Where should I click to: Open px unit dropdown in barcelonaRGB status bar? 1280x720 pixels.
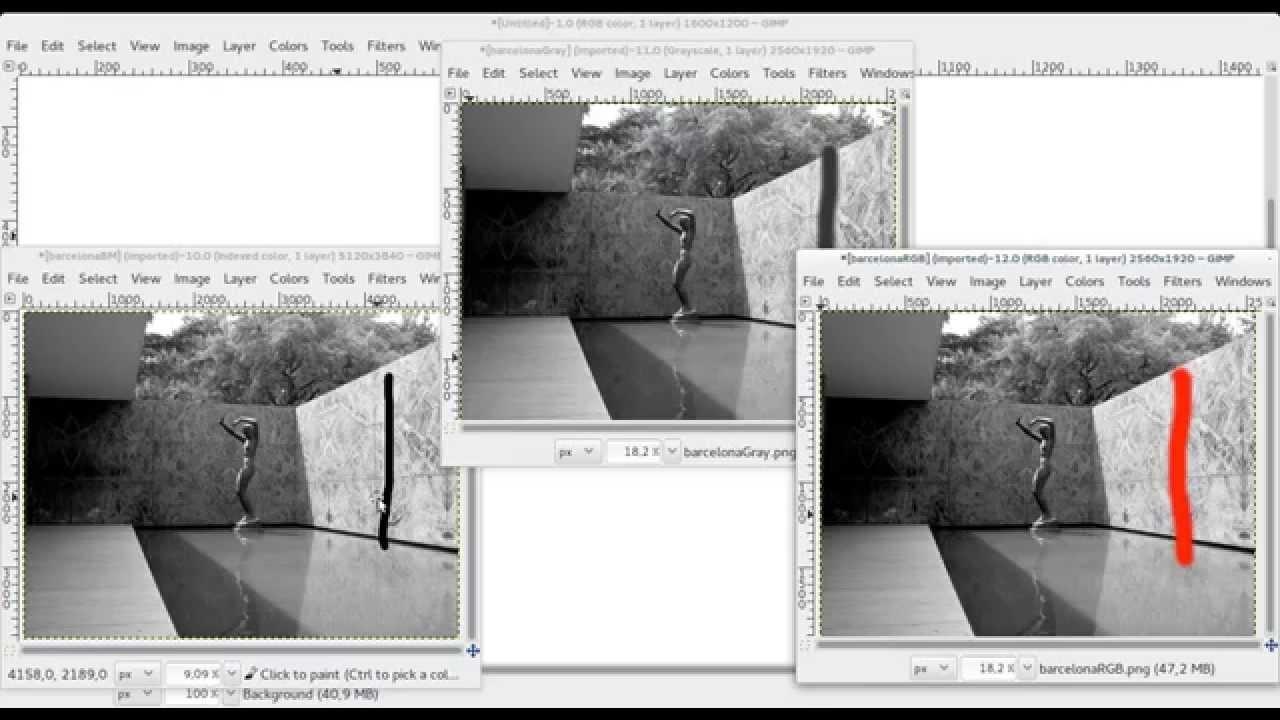[x=933, y=668]
